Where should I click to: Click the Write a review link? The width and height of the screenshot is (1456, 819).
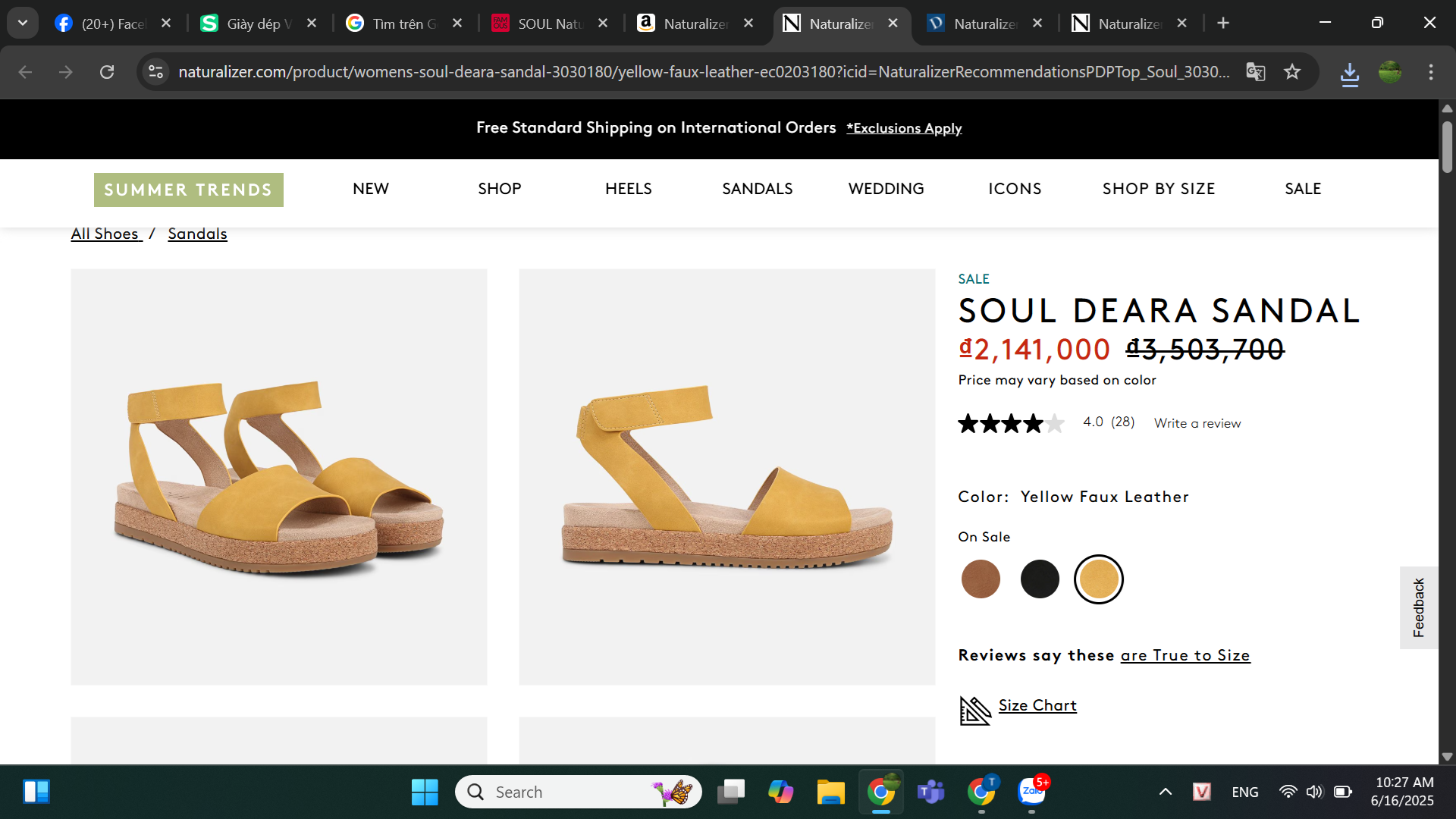coord(1197,423)
